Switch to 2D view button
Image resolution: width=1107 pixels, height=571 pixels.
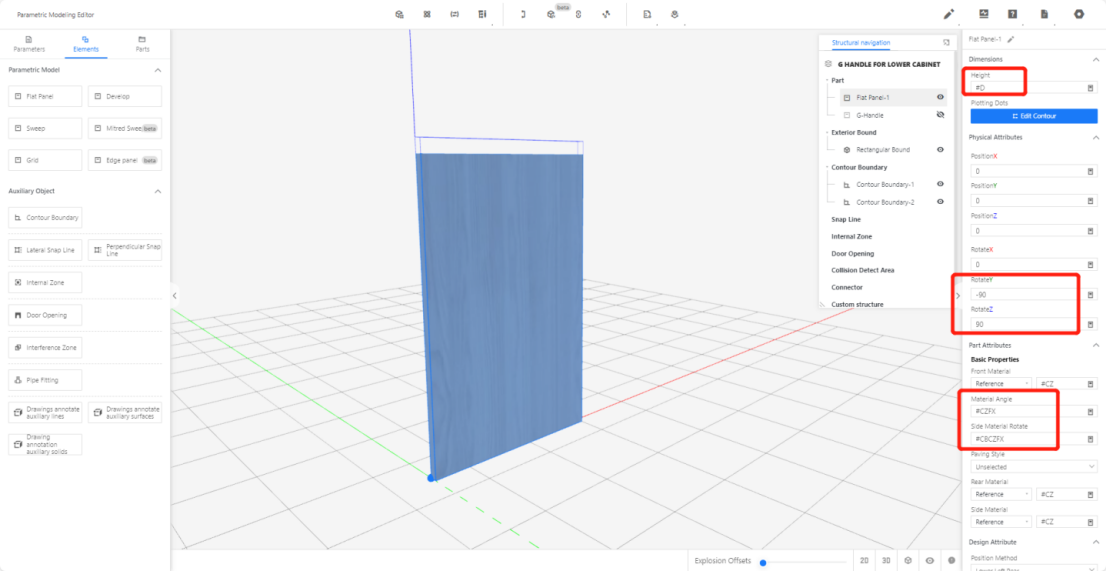coord(863,561)
